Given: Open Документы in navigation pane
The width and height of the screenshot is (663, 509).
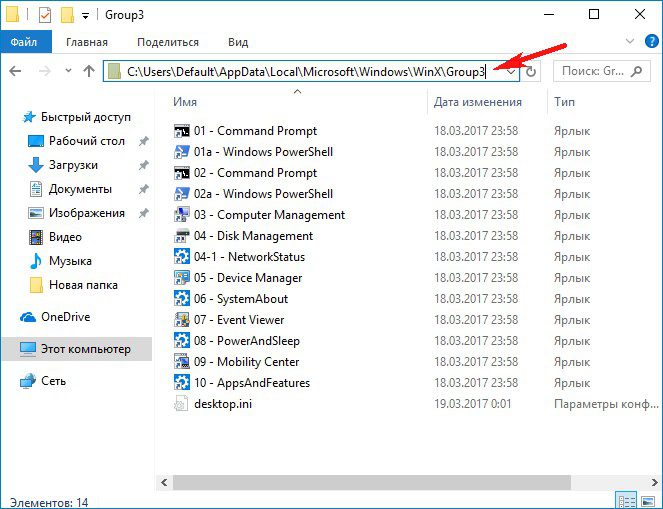Looking at the screenshot, I should point(80,189).
